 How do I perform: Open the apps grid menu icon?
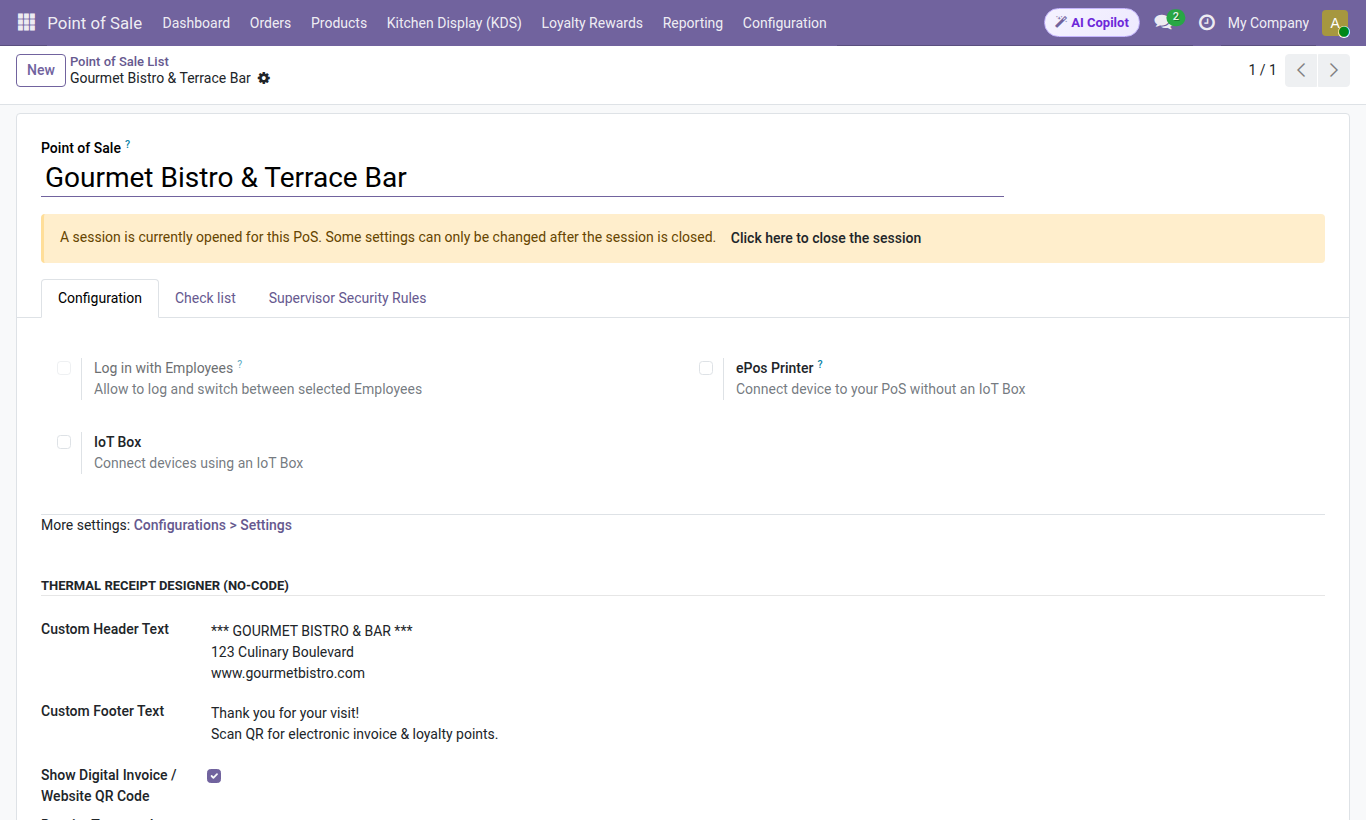point(26,22)
